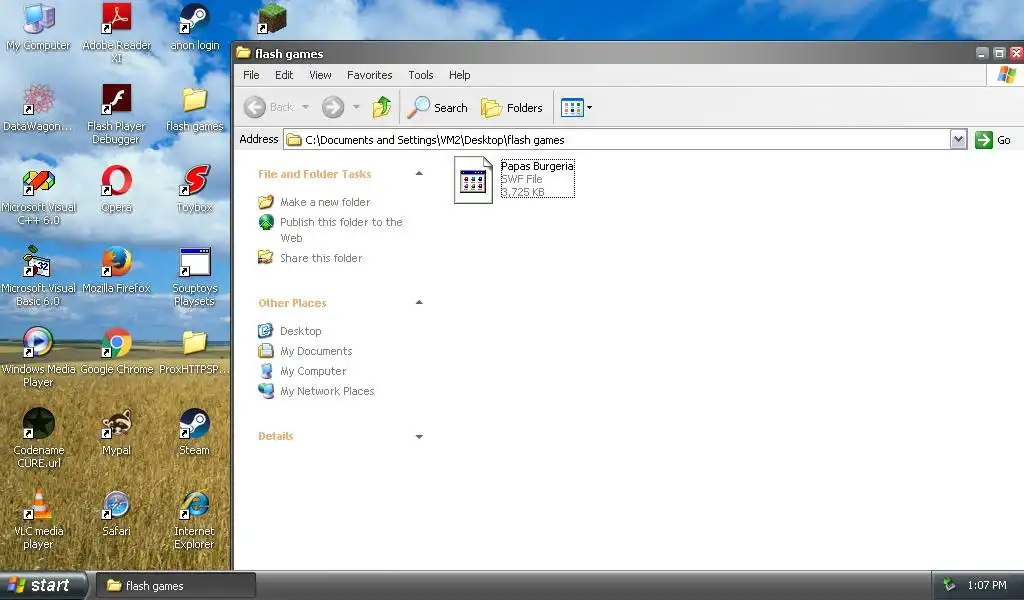Open My Computer desktop icon
Screen dimensions: 1024x600
click(39, 26)
